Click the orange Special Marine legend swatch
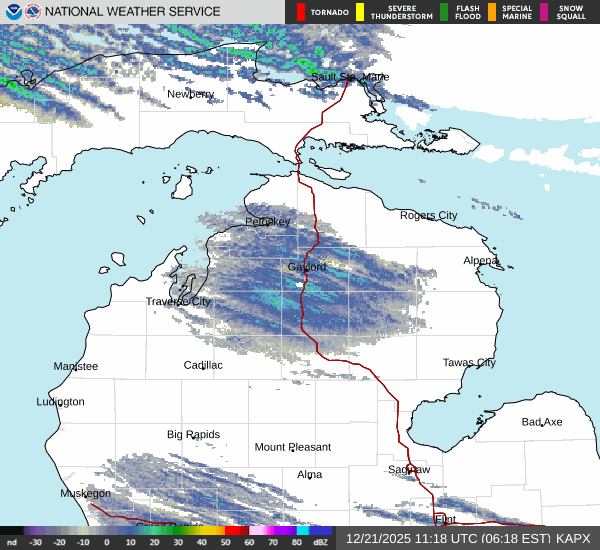This screenshot has width=600, height=550. (492, 12)
